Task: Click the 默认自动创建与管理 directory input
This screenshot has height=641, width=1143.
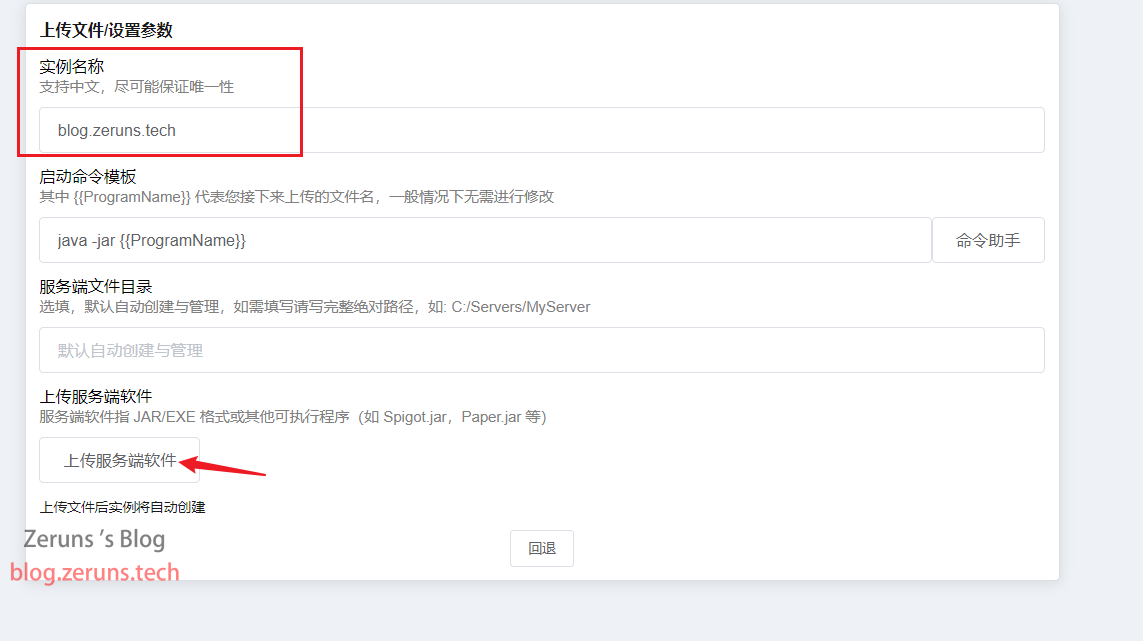Action: pyautogui.click(x=542, y=350)
